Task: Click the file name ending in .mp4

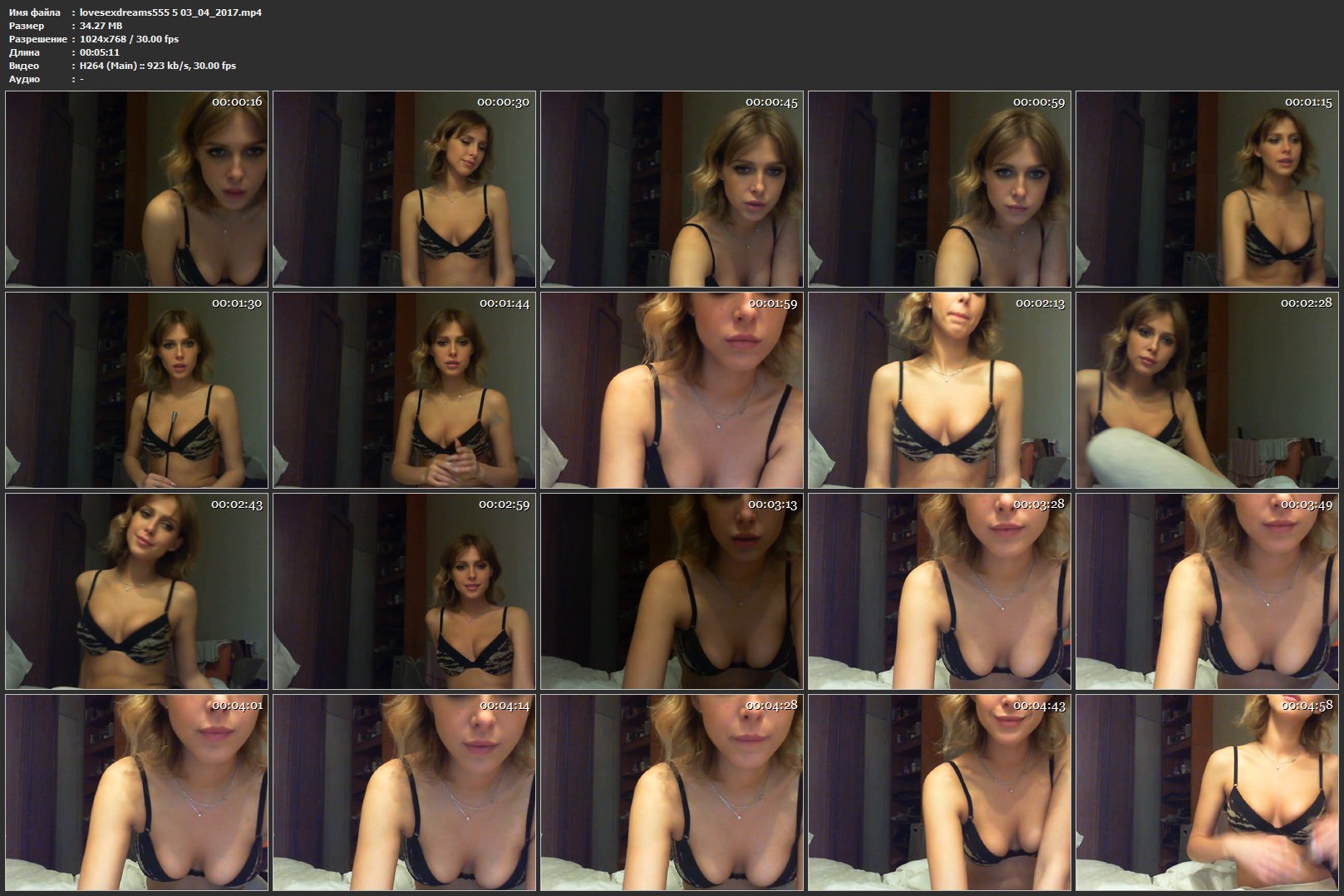Action: (x=170, y=12)
